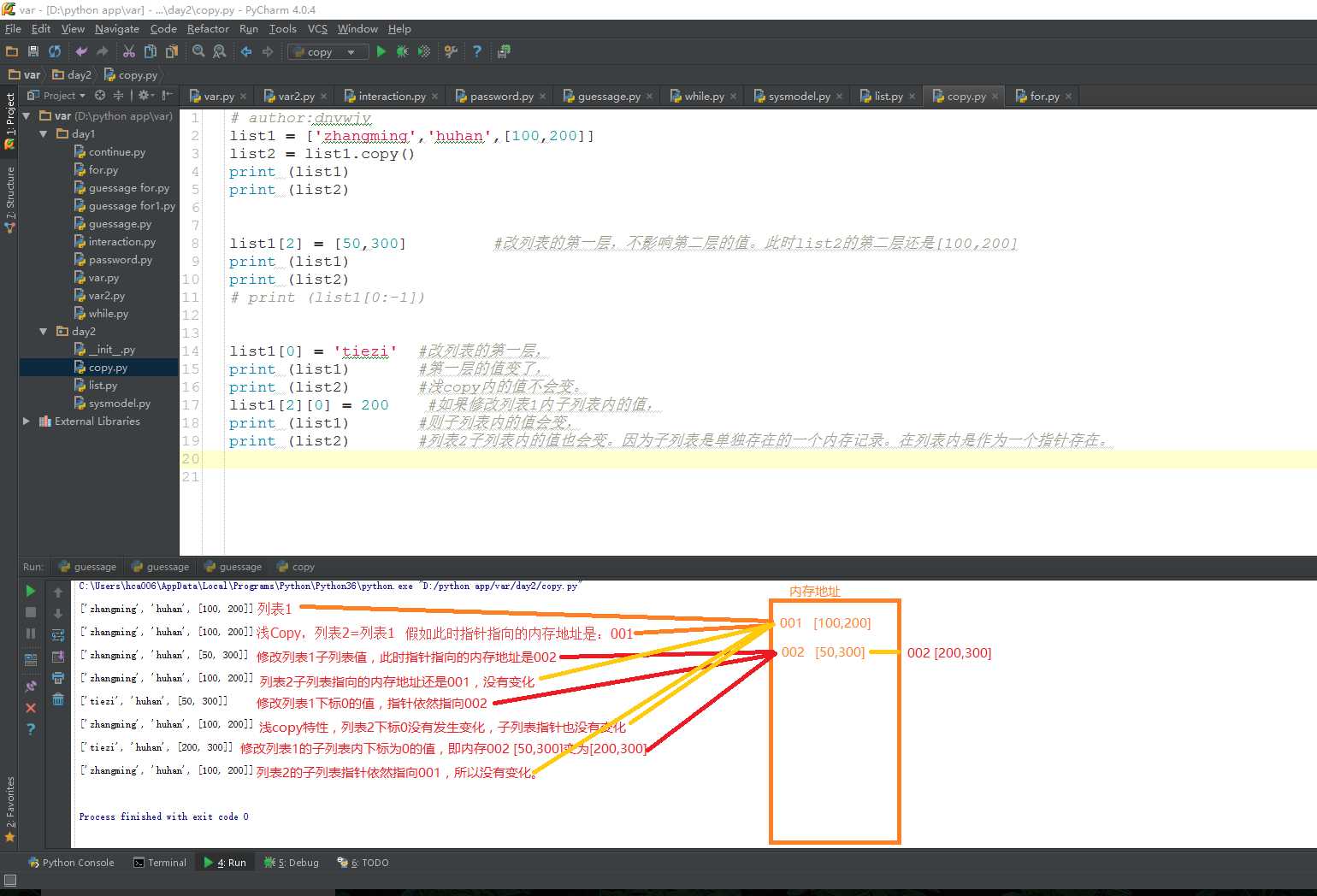This screenshot has width=1317, height=896.
Task: Select the 'copy' tab in Run panel
Action: click(297, 567)
